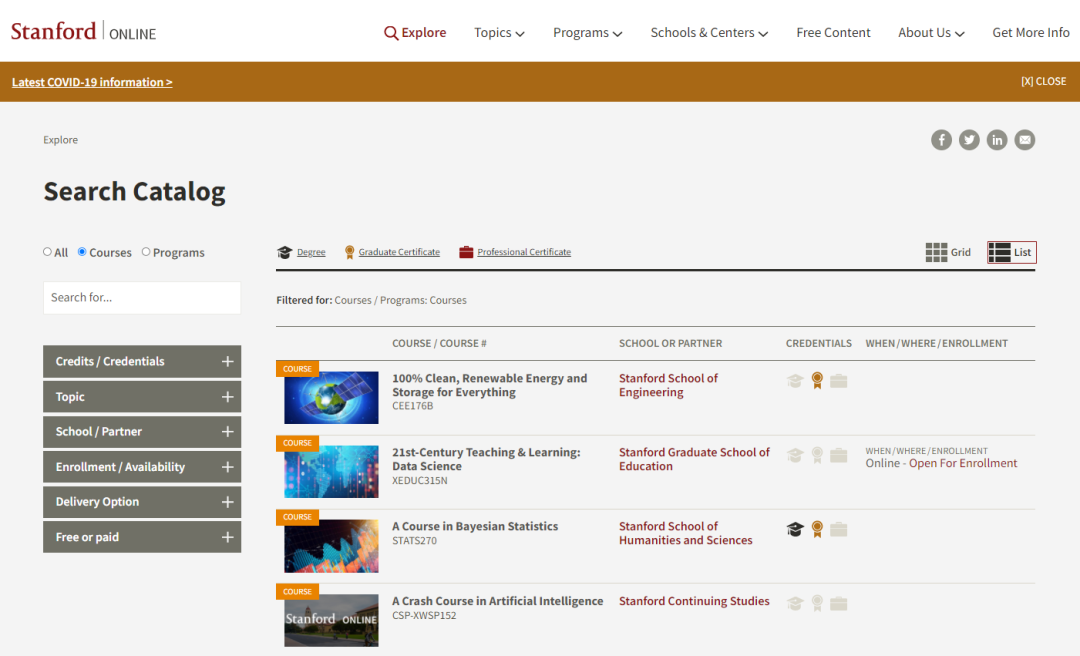Switch to Grid view icon
1080x656 pixels.
pyautogui.click(x=936, y=252)
